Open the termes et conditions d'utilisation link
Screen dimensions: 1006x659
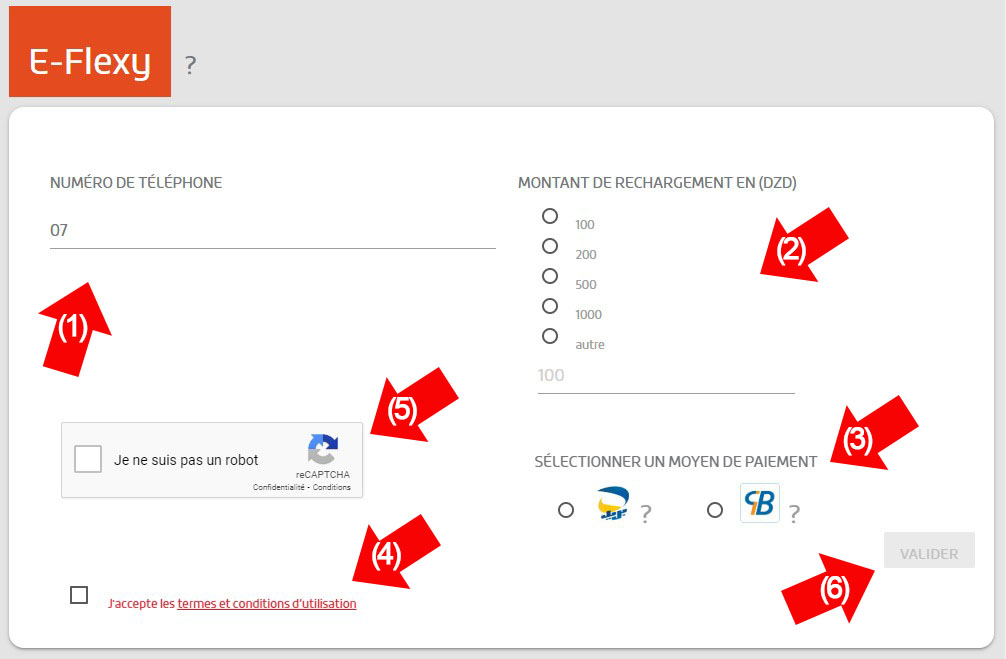pos(266,603)
